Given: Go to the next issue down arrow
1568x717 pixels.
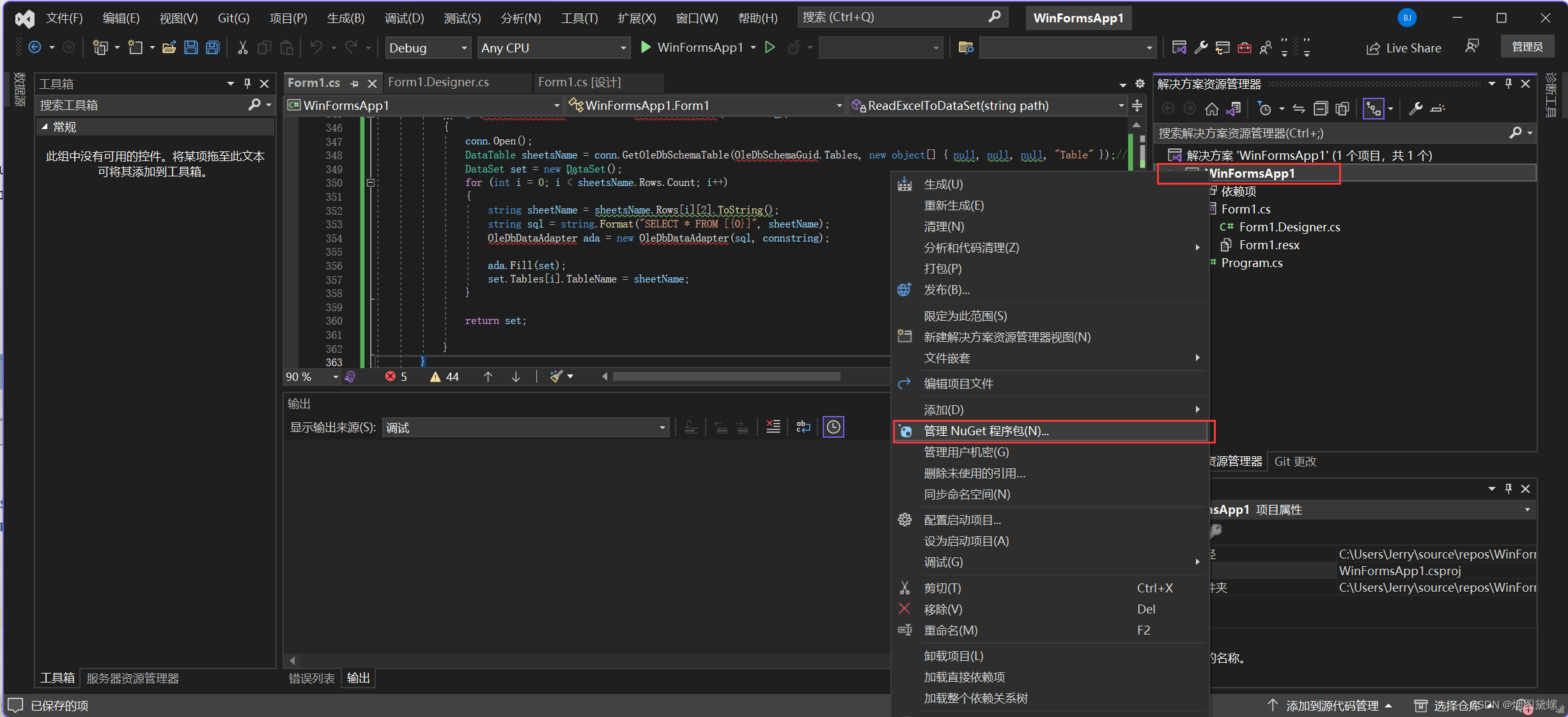Looking at the screenshot, I should tap(516, 376).
